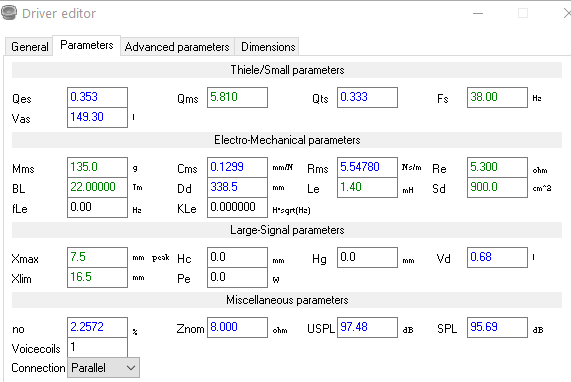
Task: Select the Cms input field
Action: 237,167
